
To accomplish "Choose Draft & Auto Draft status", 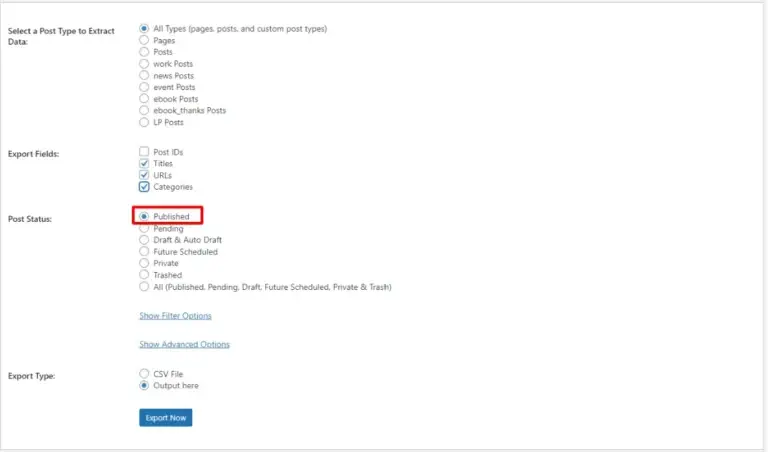I will point(144,240).
